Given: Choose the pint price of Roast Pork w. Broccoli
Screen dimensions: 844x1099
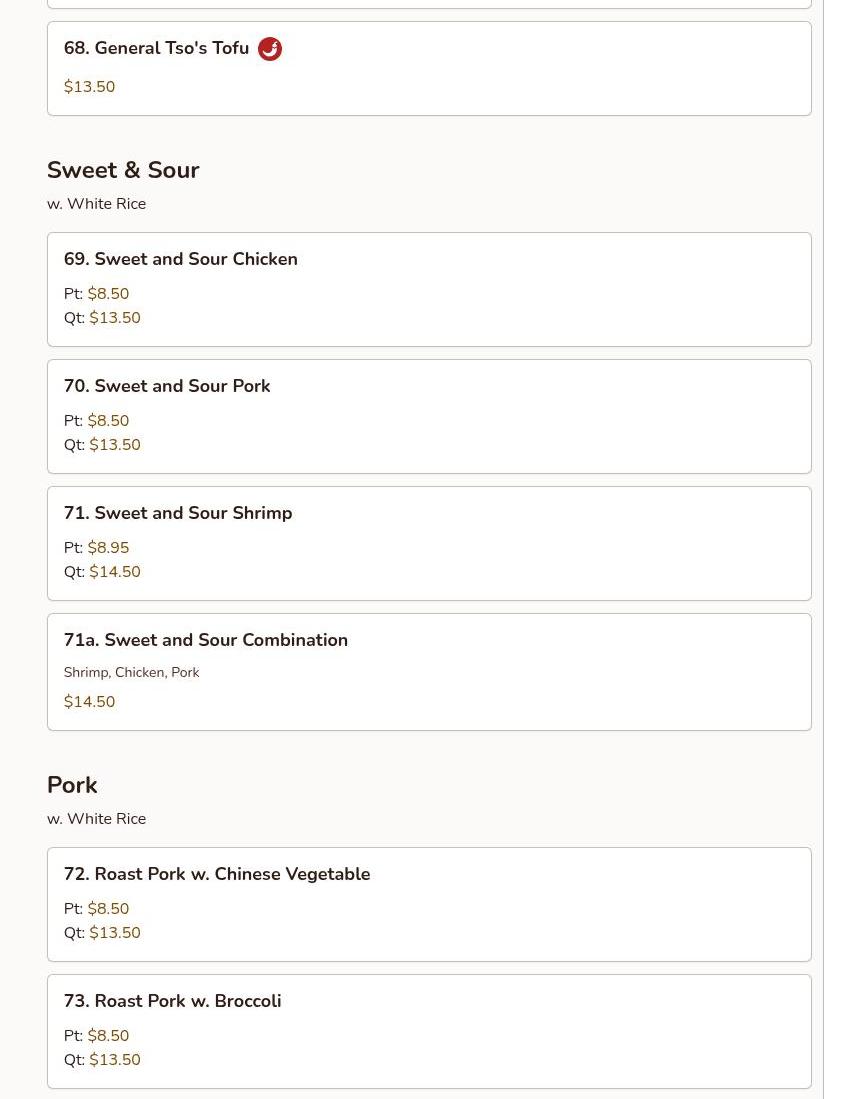Looking at the screenshot, I should click(x=108, y=1036).
